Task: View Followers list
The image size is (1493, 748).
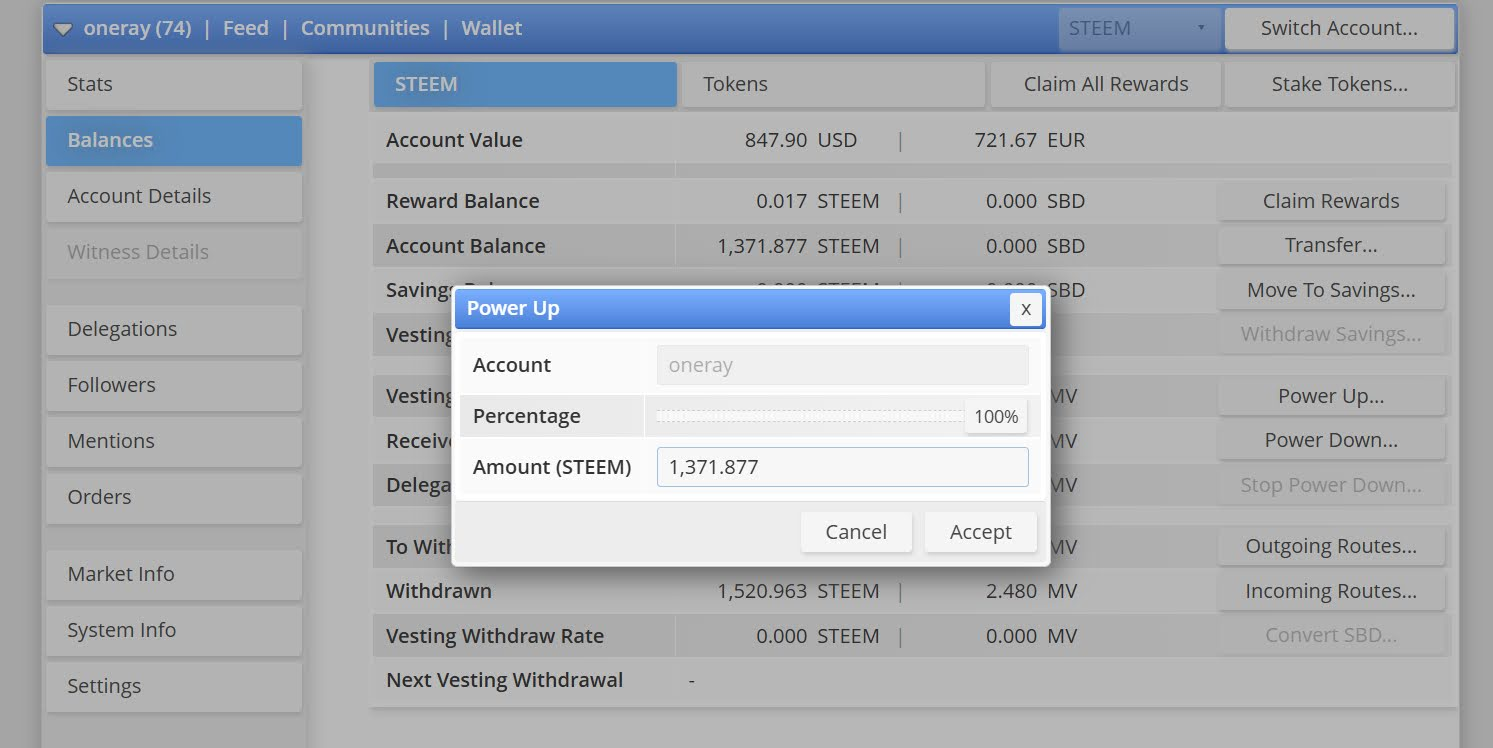Action: pyautogui.click(x=174, y=385)
